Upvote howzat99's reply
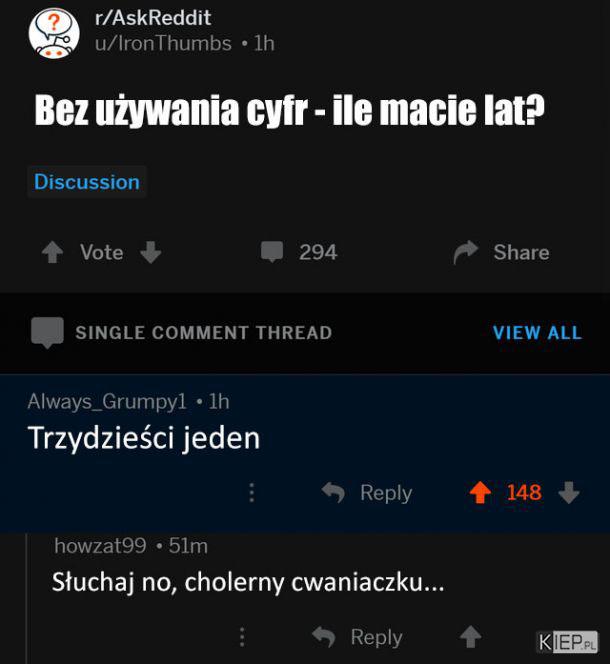 (471, 637)
